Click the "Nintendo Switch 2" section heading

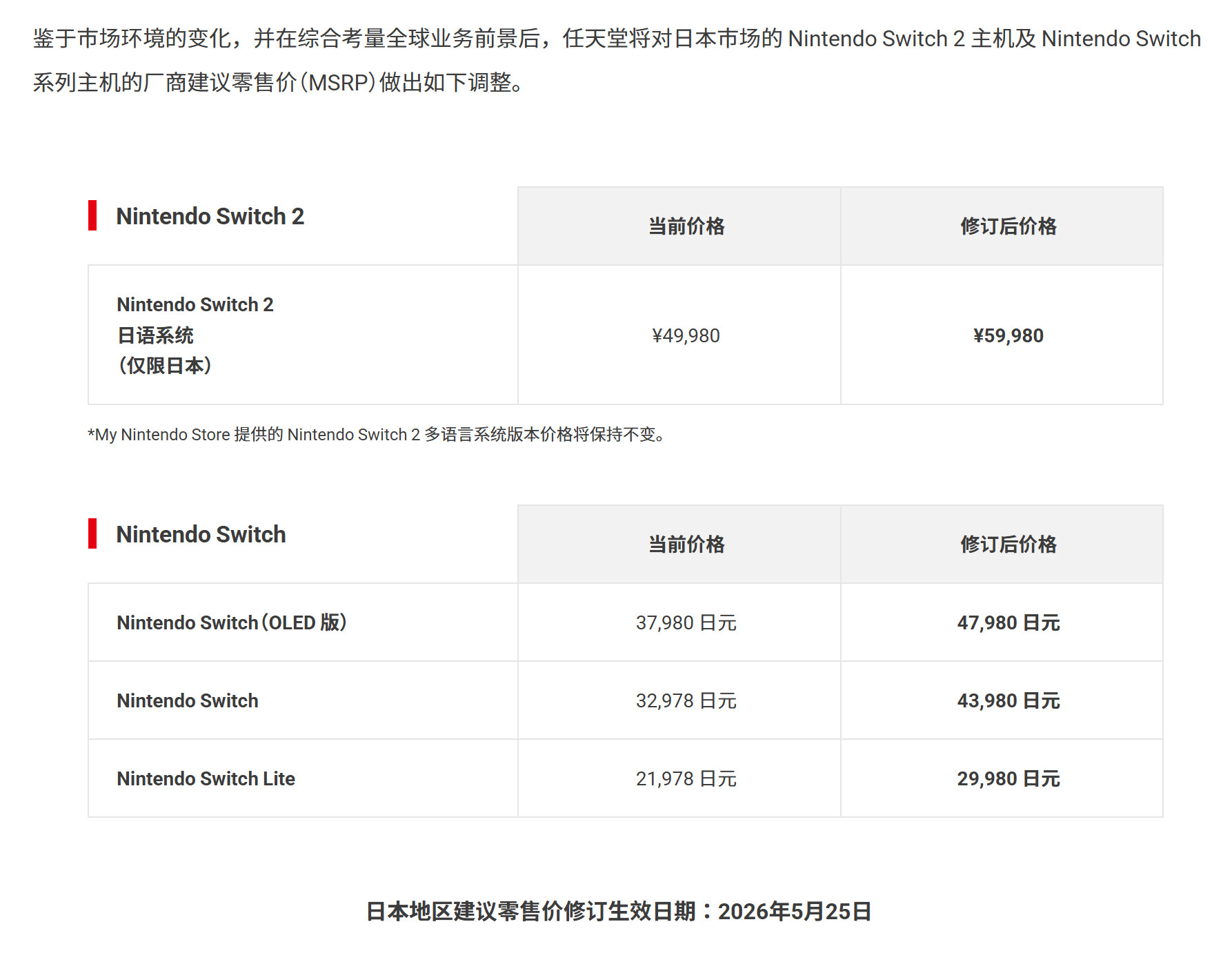point(210,216)
